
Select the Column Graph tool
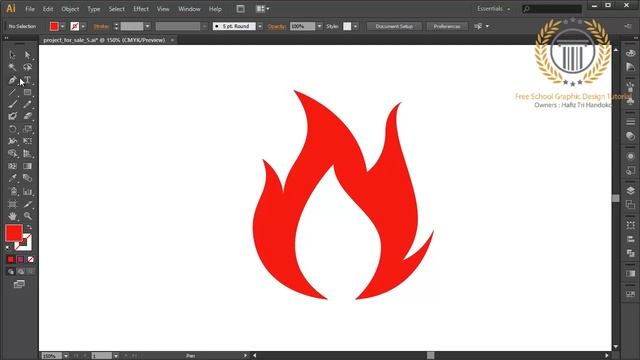tap(27, 191)
